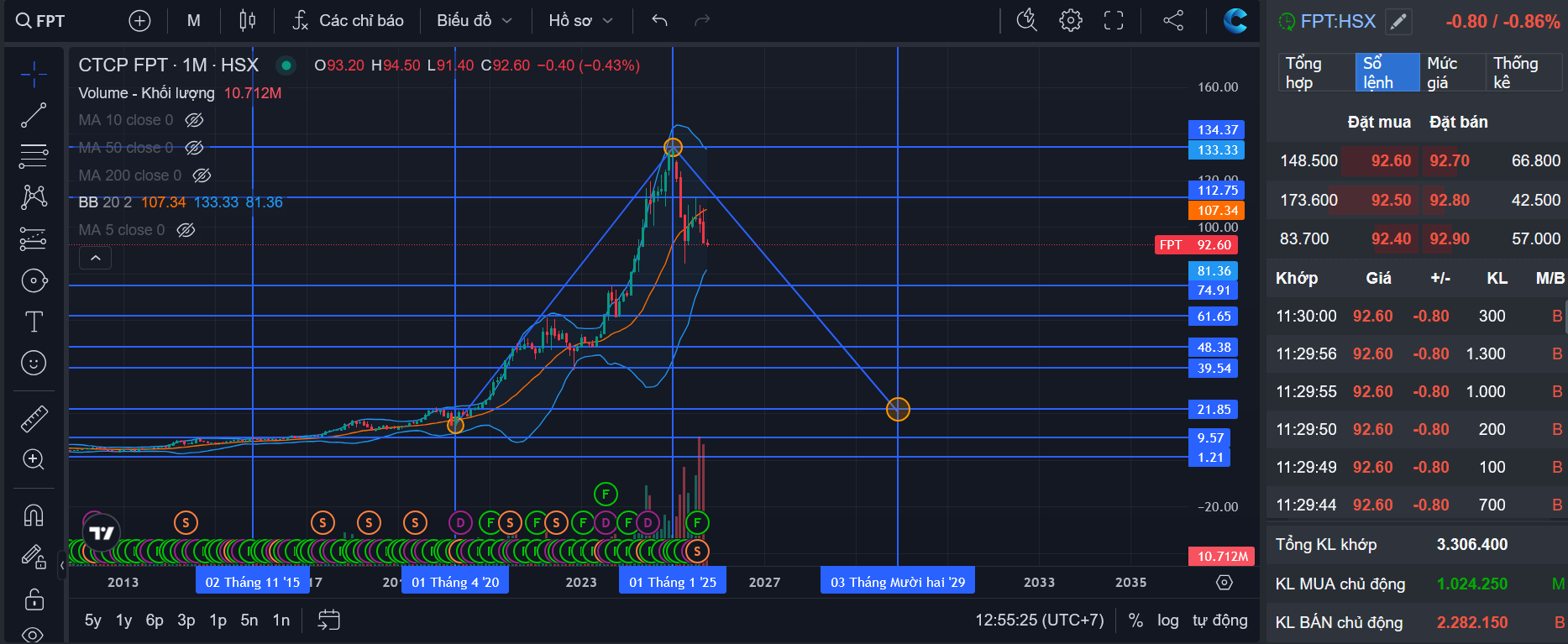Toggle auto scale 'tự động'
1568x644 pixels.
1220,620
